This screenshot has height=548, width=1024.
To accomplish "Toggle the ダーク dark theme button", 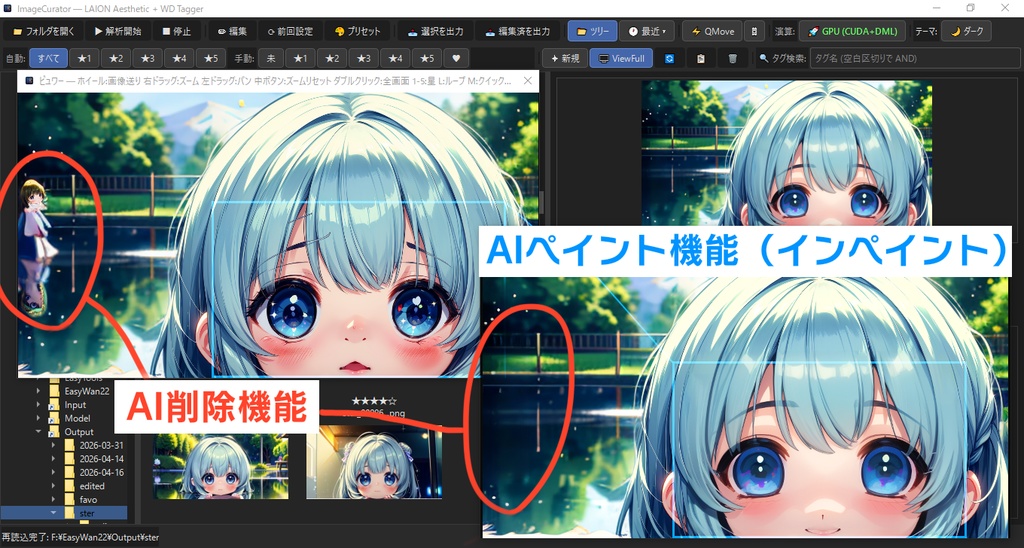I will pyautogui.click(x=966, y=31).
